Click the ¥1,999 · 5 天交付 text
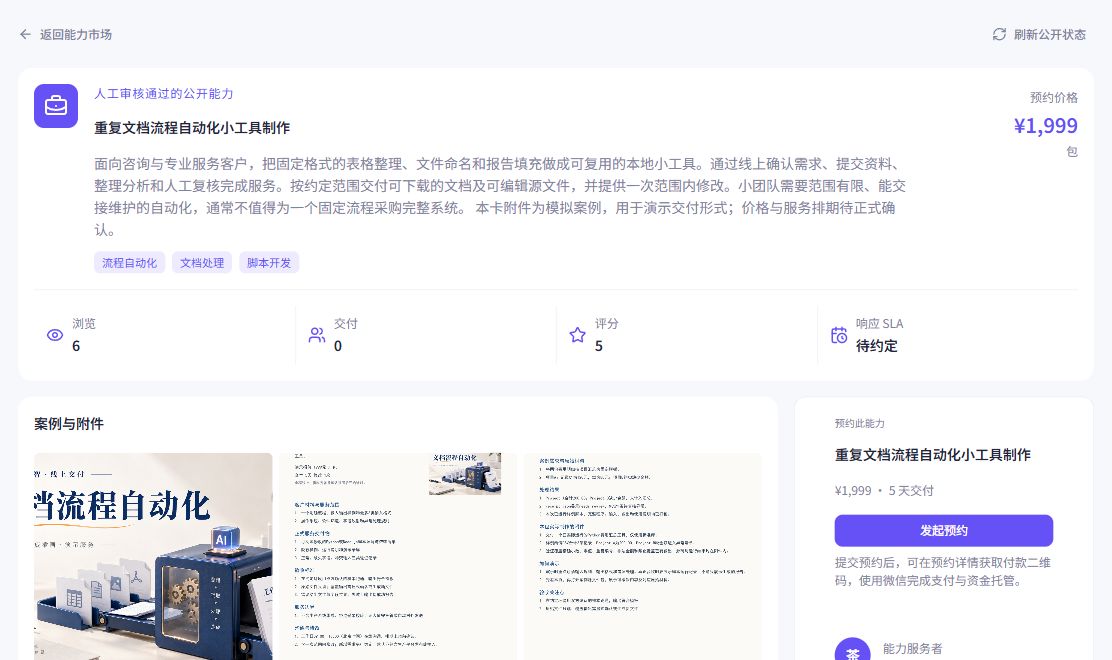 (x=884, y=491)
